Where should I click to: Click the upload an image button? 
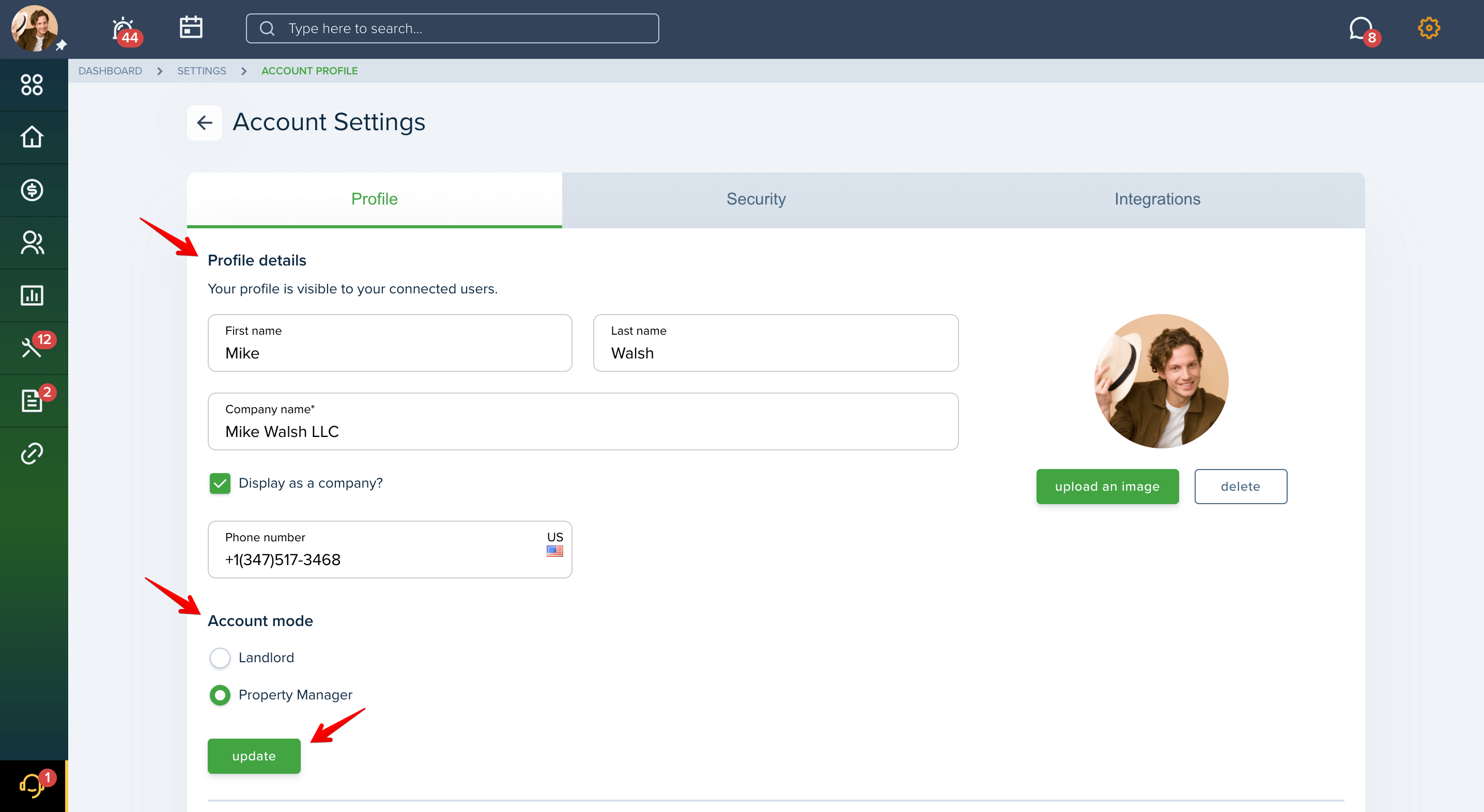pyautogui.click(x=1107, y=487)
